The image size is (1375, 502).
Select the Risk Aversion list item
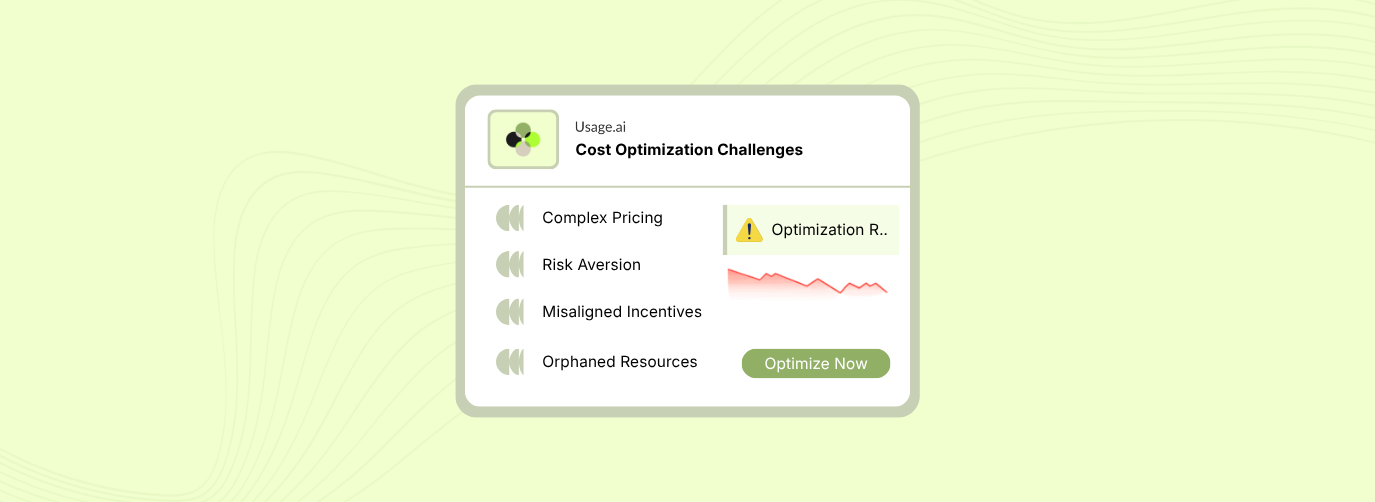tap(591, 265)
